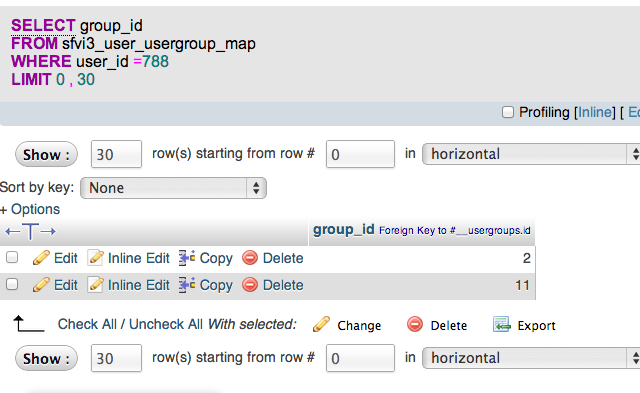Screen dimensions: 640x393
Task: Click Delete label for selected rows
Action: tap(449, 326)
